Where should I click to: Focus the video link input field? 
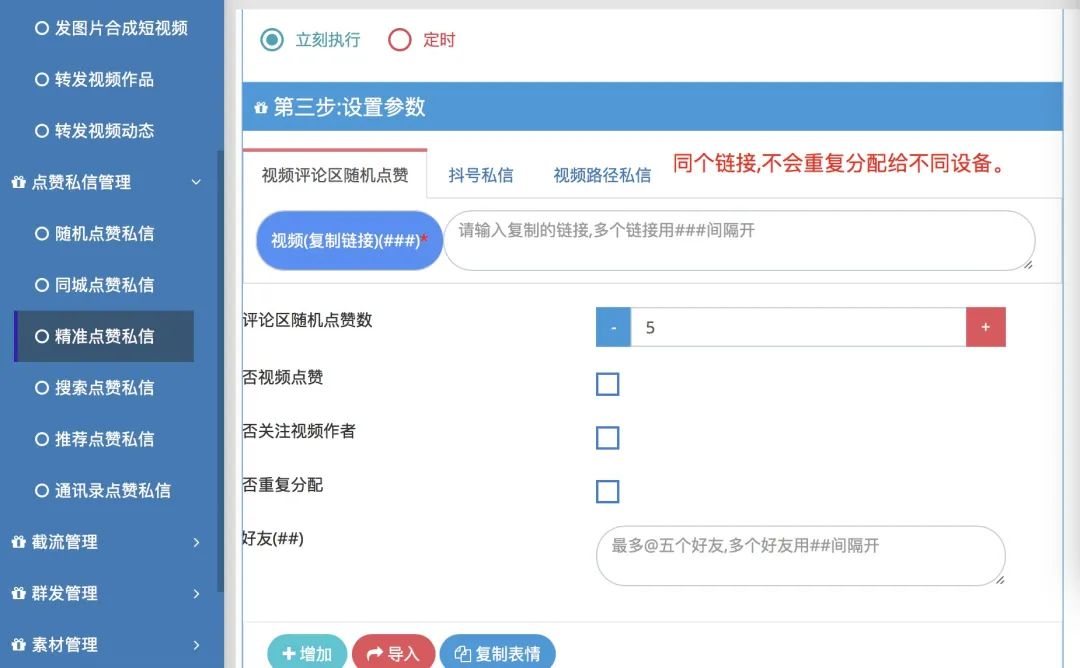click(739, 240)
